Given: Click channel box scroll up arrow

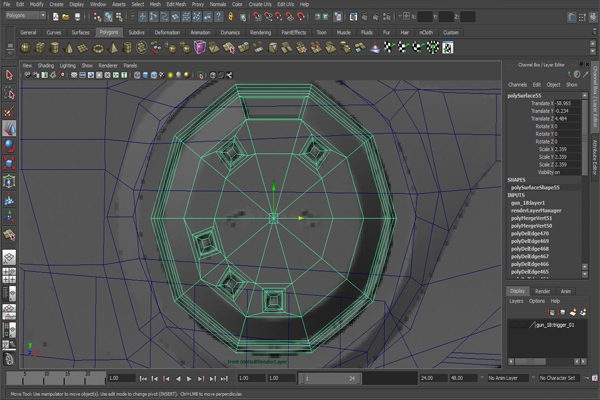Looking at the screenshot, I should [585, 95].
